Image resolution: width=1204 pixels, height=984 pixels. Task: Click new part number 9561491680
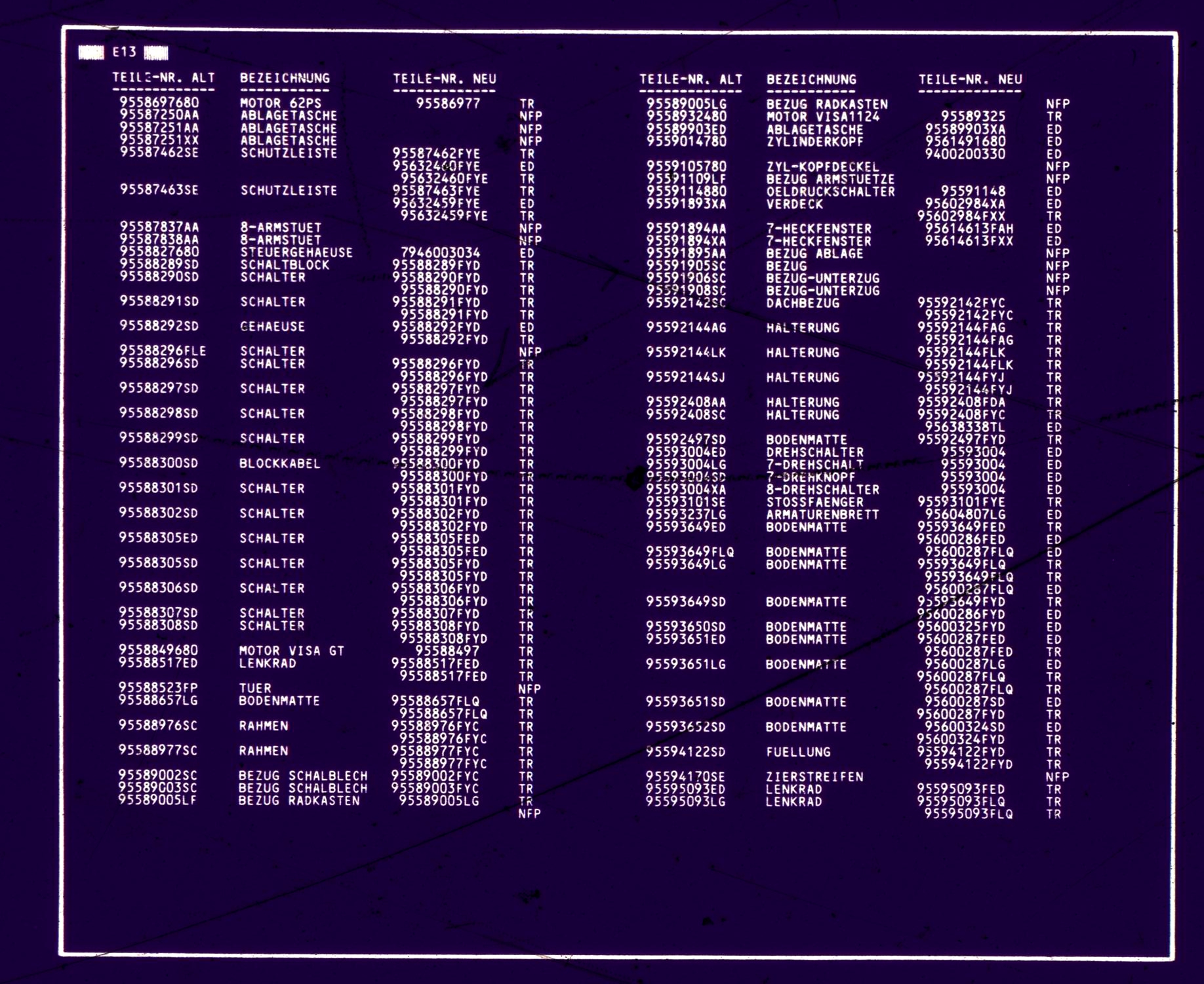[x=965, y=142]
